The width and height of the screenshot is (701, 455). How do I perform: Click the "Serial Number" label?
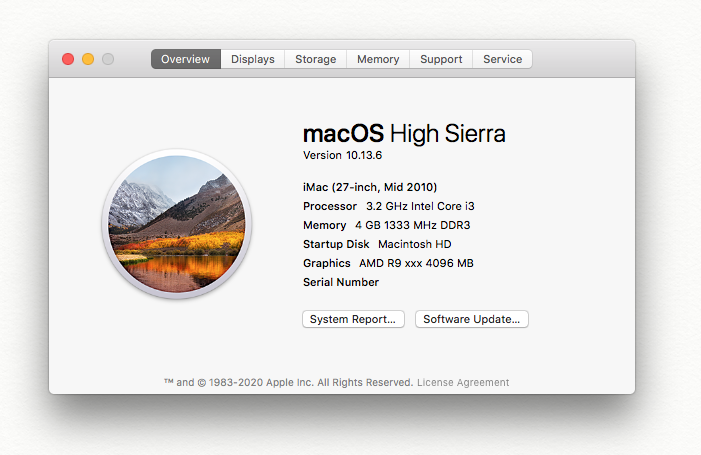pyautogui.click(x=341, y=282)
